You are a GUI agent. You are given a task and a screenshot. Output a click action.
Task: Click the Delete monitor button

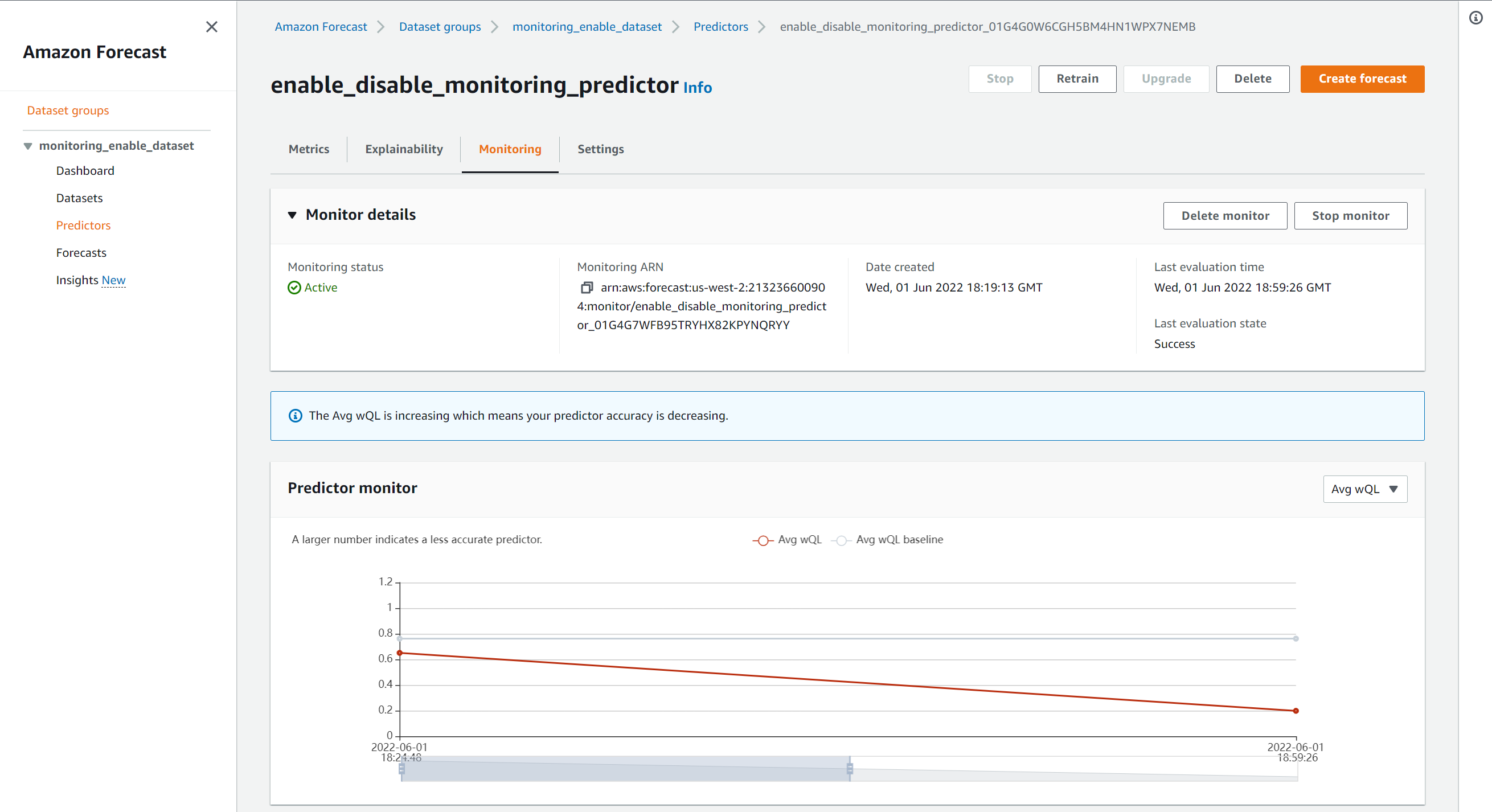point(1224,215)
